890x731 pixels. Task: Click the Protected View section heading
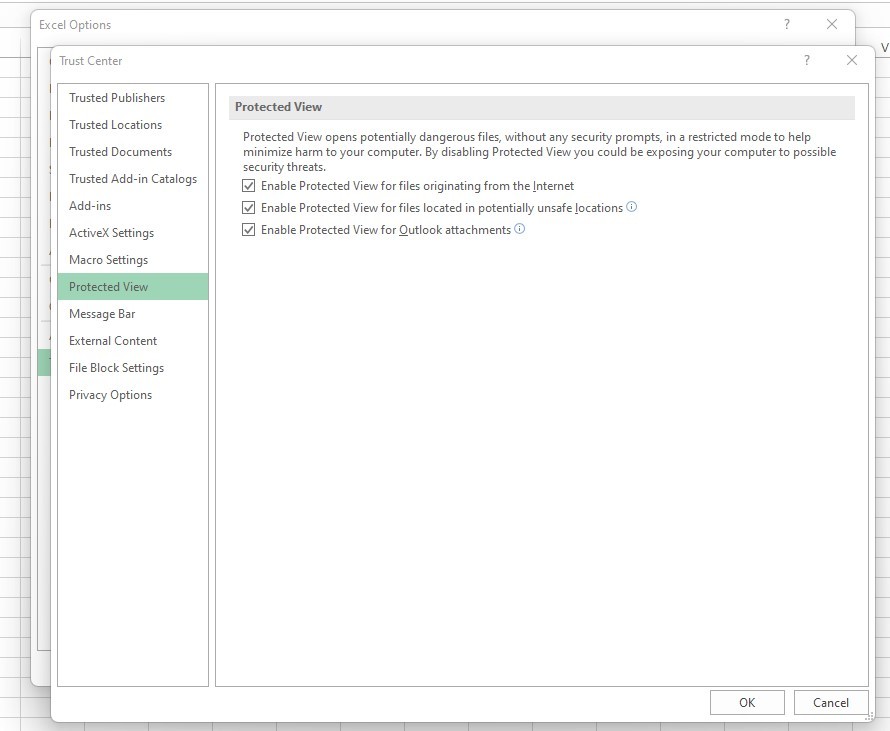(279, 107)
